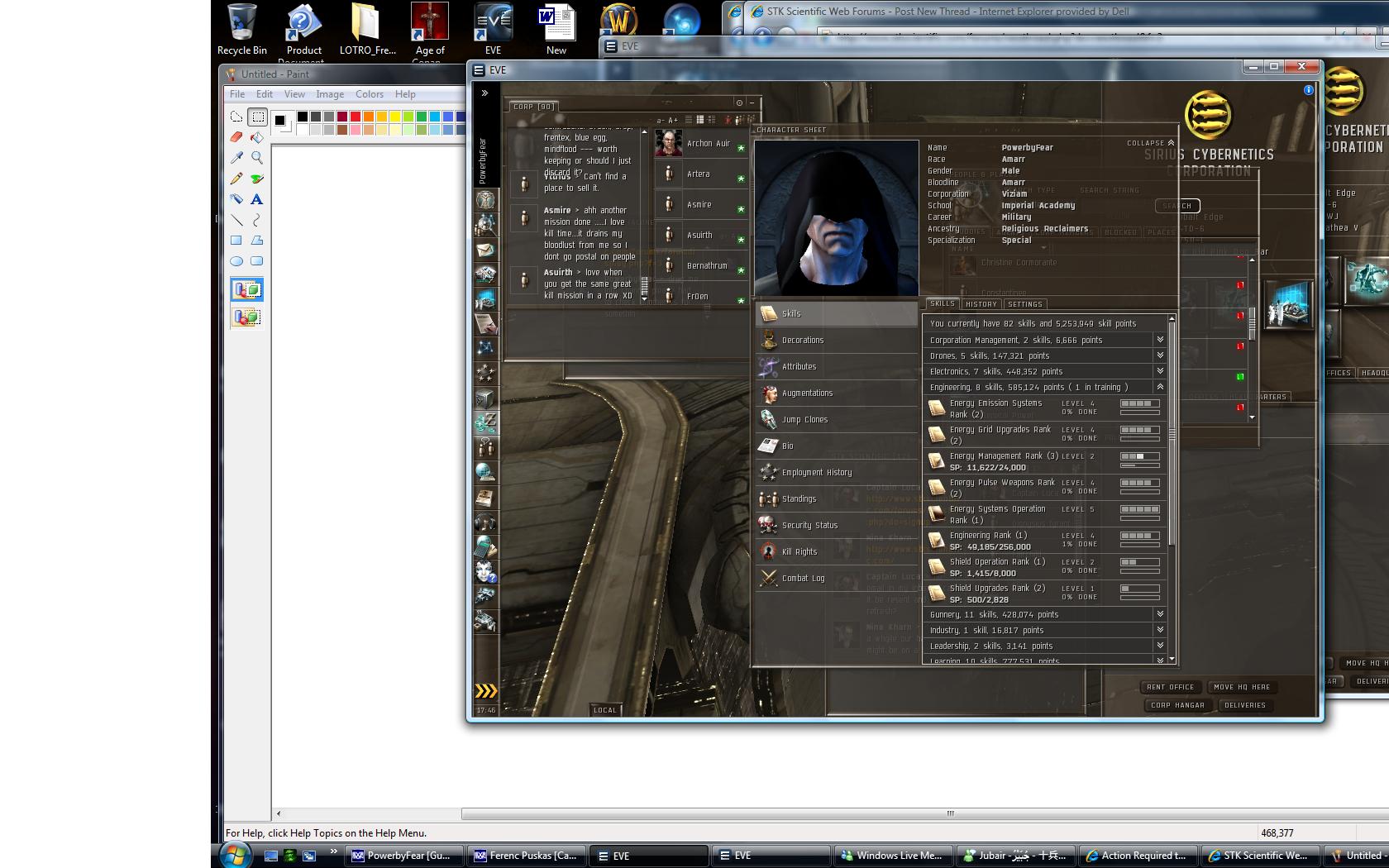This screenshot has width=1389, height=868.
Task: Select the Polygon tool in Paint
Action: 257,241
